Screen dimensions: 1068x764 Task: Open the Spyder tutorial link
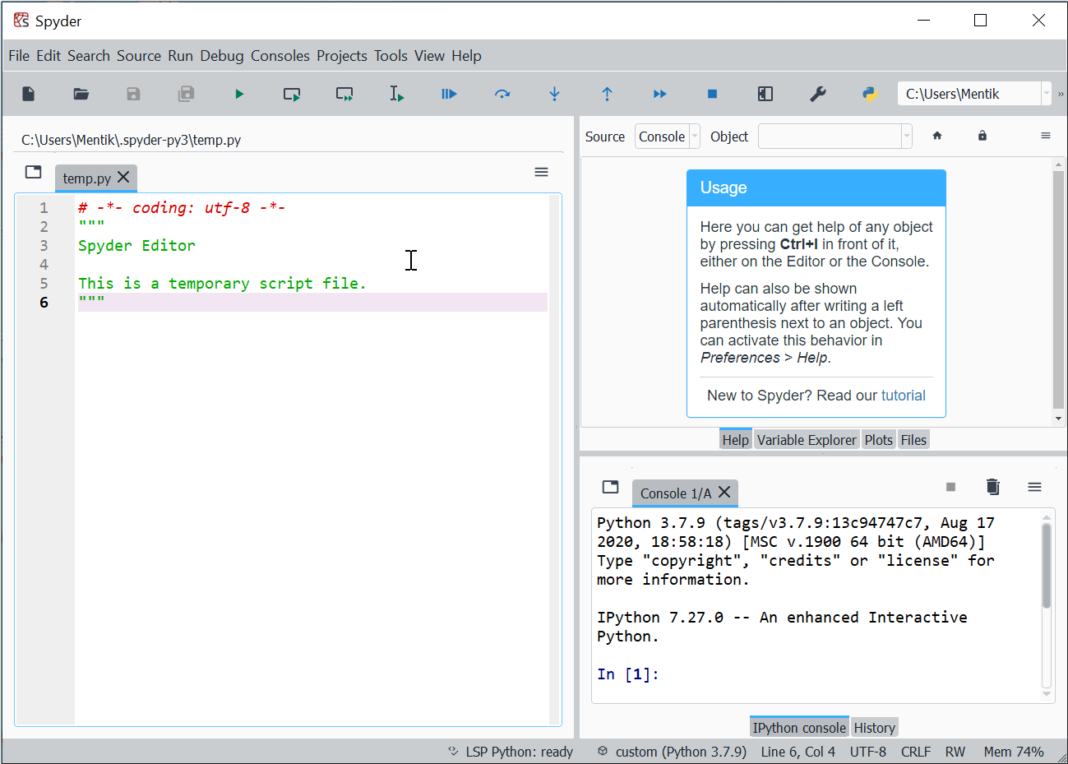[903, 395]
